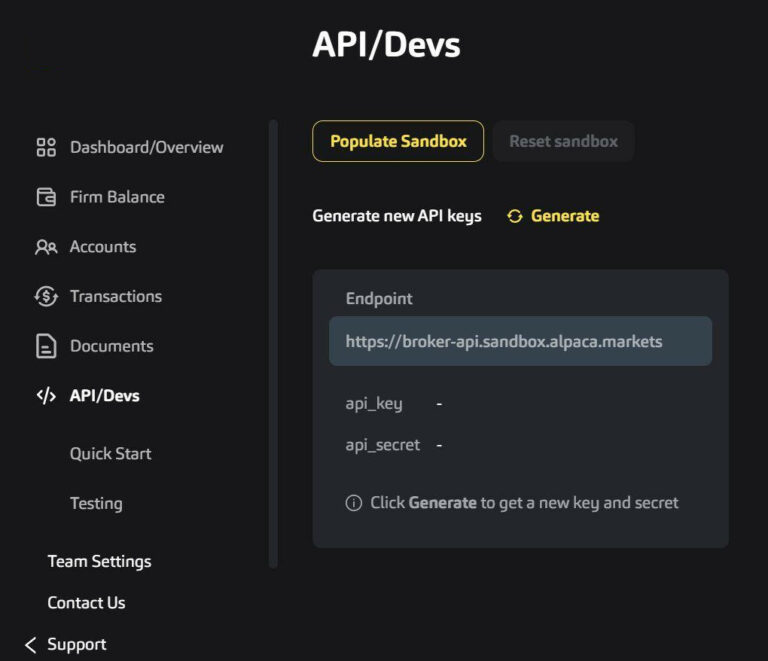Select API/Devs in sidebar
The width and height of the screenshot is (768, 661).
click(104, 396)
